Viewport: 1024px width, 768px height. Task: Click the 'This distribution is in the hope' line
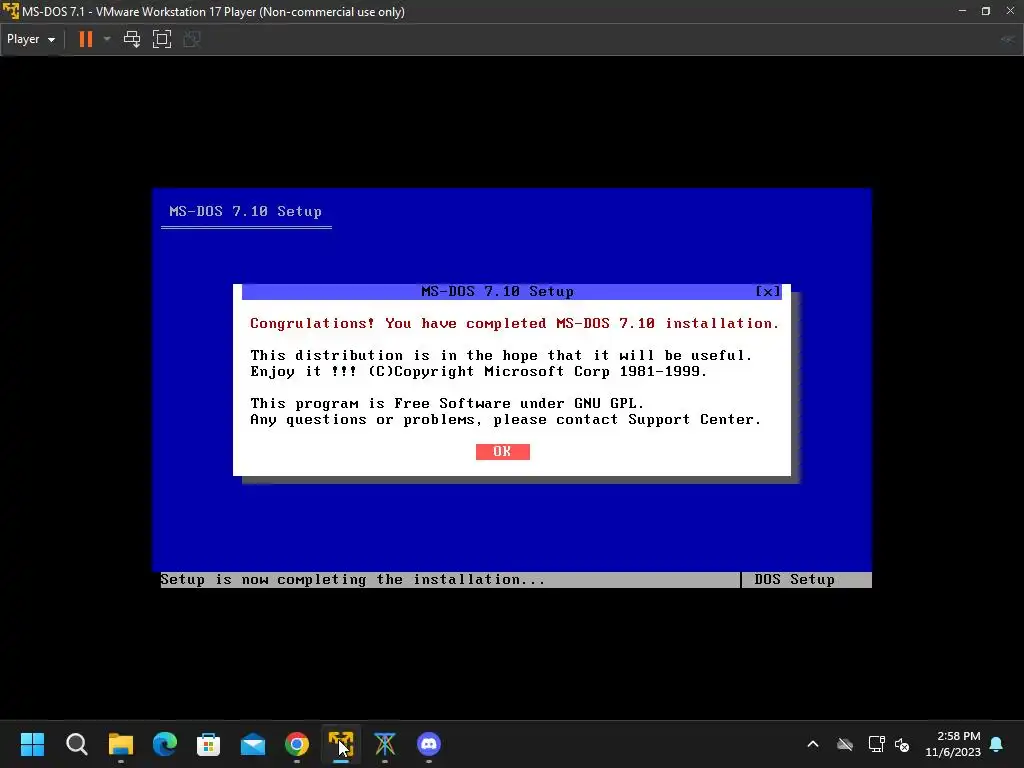click(x=501, y=355)
